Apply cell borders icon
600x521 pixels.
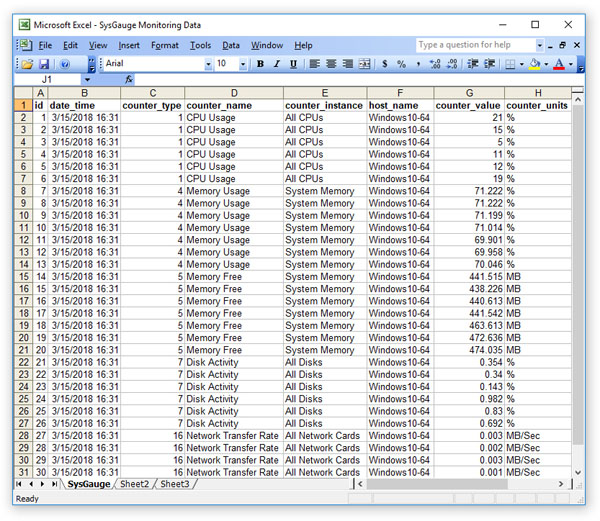pos(510,64)
